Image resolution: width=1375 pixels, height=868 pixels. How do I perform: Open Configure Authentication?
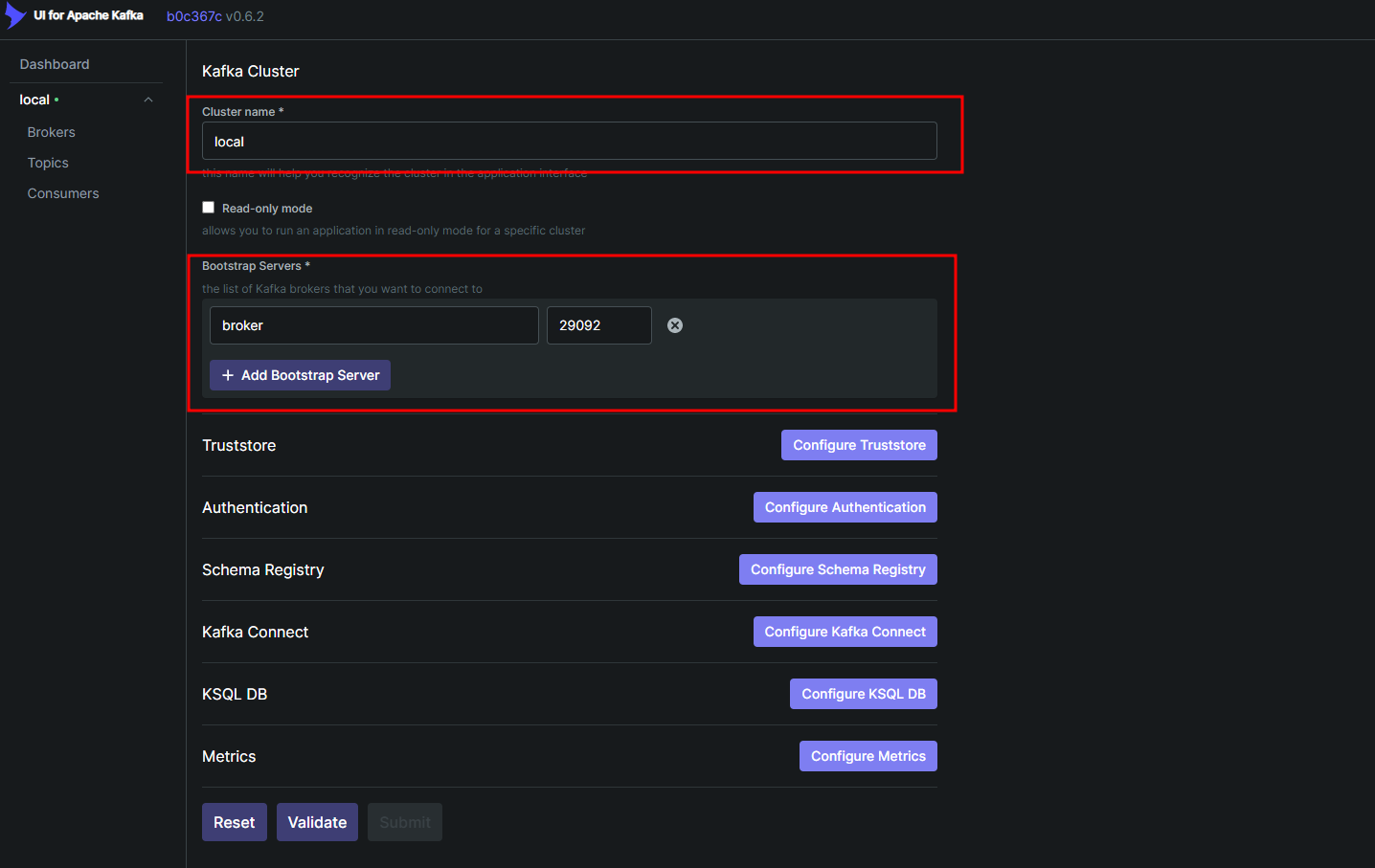(845, 507)
